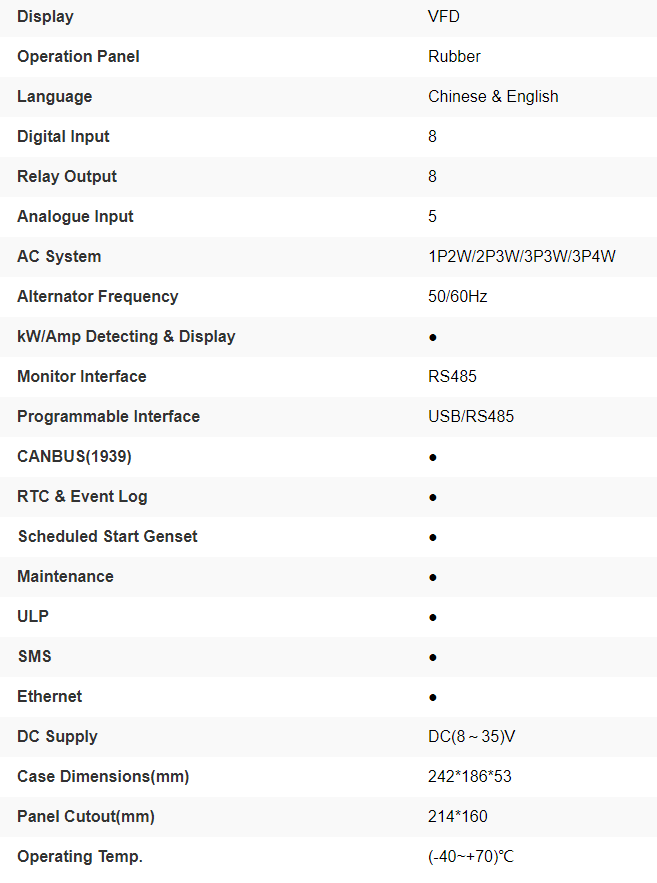Click the bullet dot in the ULP row

click(433, 617)
